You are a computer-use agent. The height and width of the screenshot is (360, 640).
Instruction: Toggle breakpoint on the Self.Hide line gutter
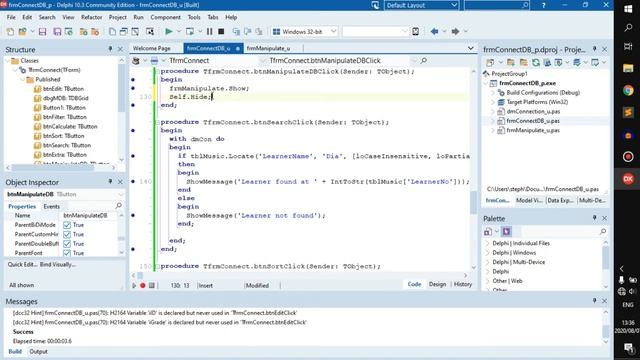tap(133, 97)
